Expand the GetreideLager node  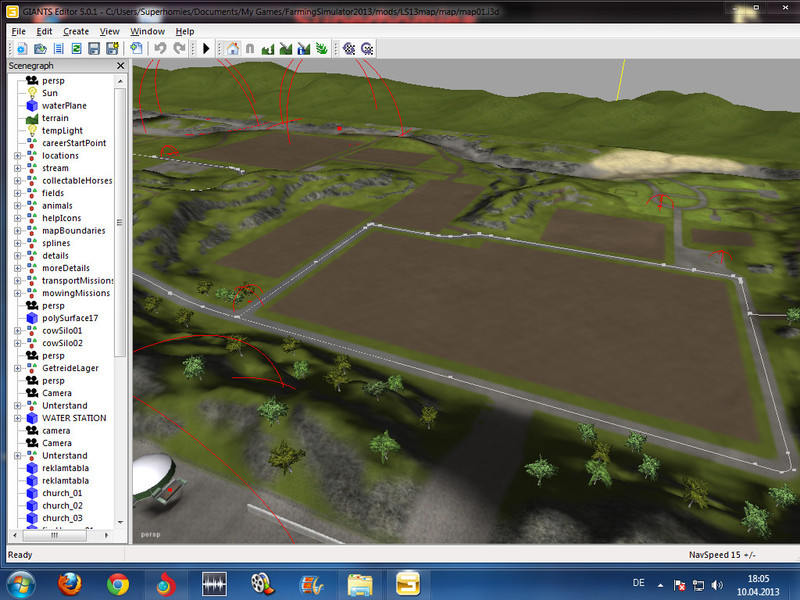(17, 368)
